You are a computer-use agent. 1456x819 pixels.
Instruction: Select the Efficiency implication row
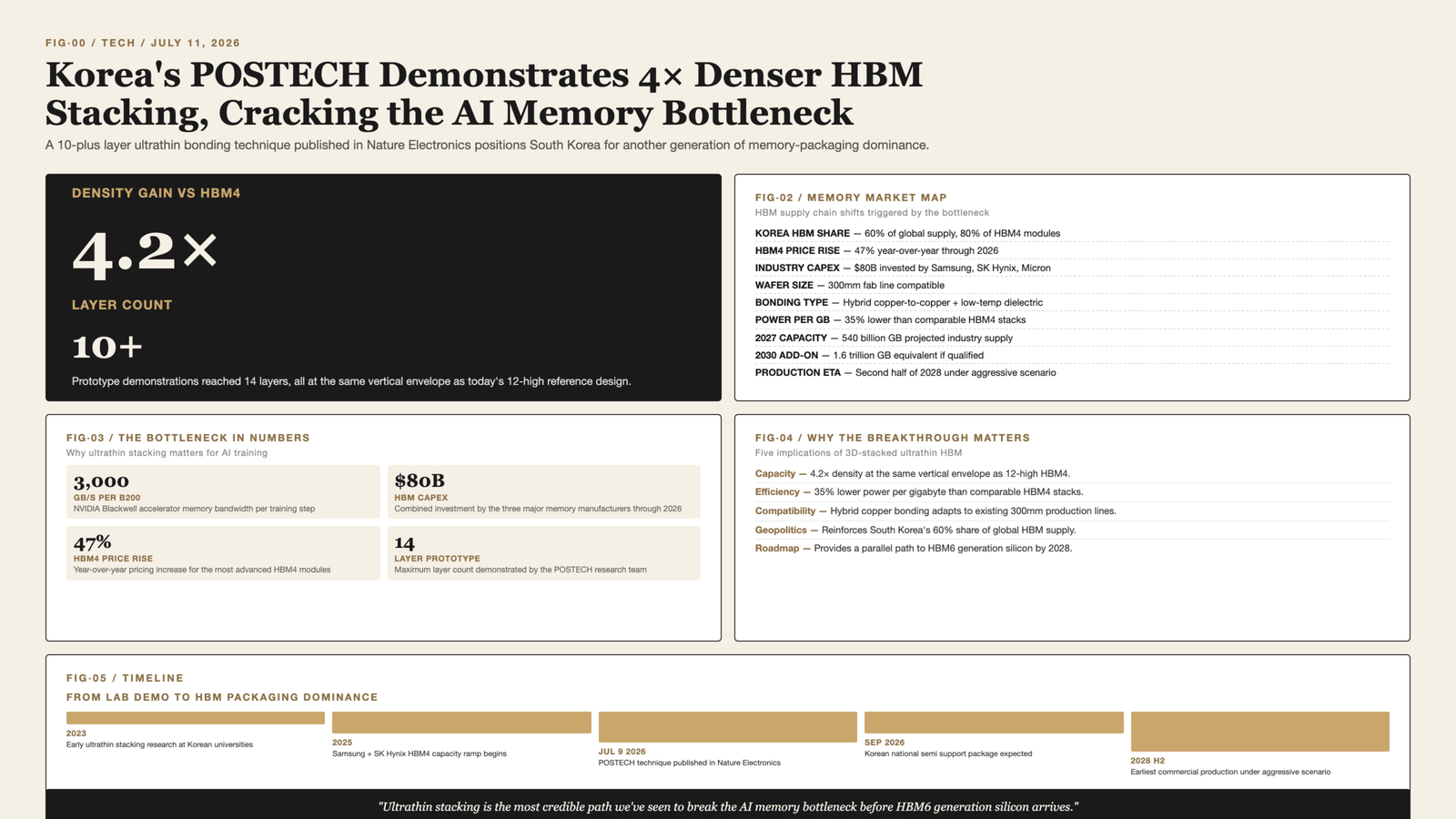(x=1072, y=492)
